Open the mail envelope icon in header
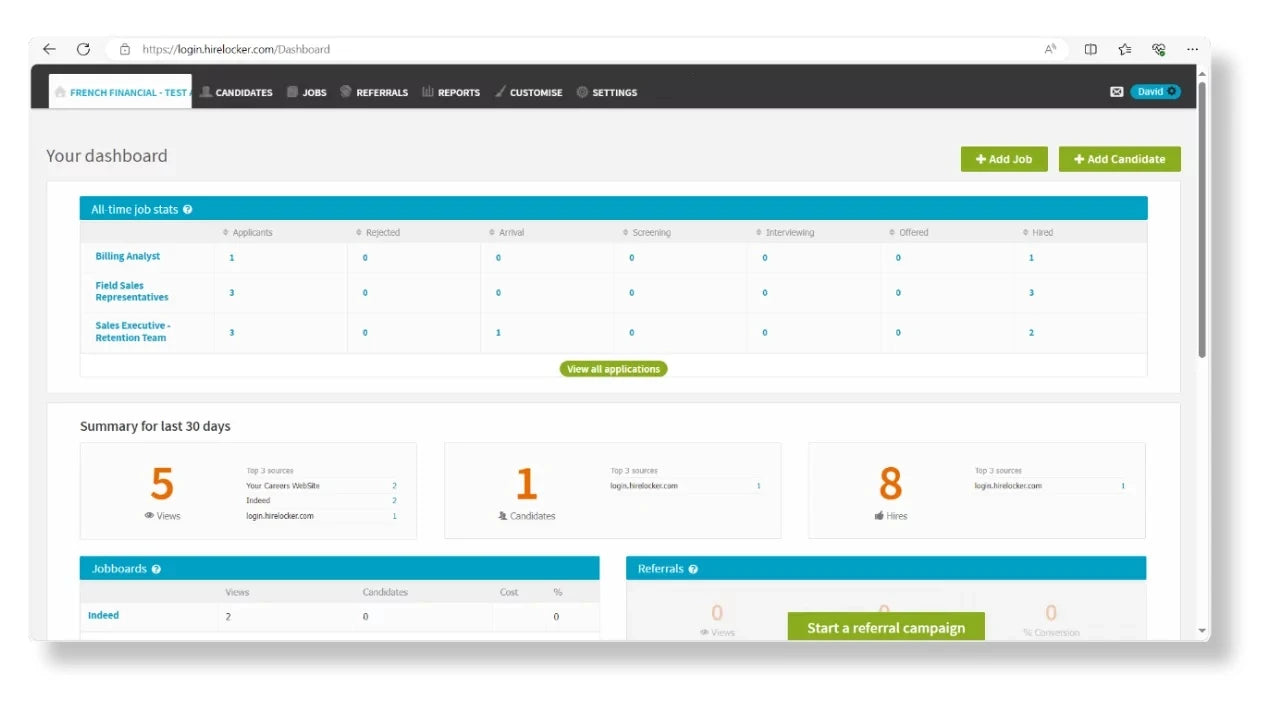The width and height of the screenshot is (1280, 720). click(1116, 92)
